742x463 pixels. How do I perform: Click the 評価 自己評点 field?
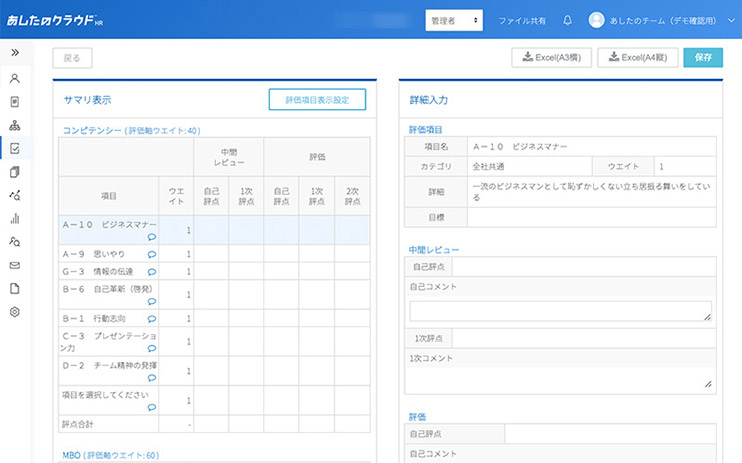point(610,434)
